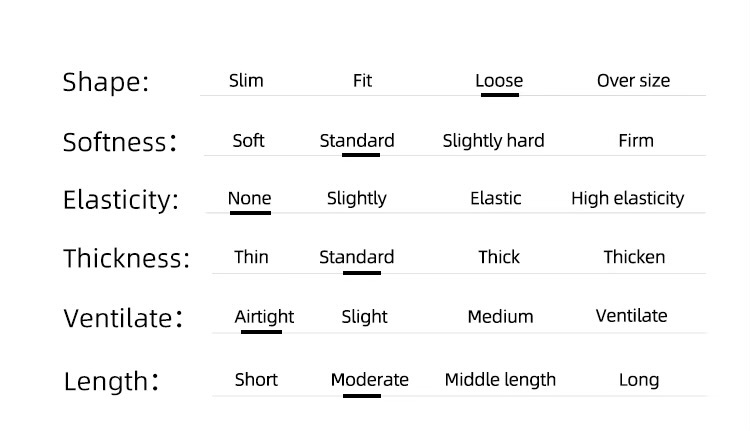
Task: Choose Moderate length option
Action: tap(369, 379)
